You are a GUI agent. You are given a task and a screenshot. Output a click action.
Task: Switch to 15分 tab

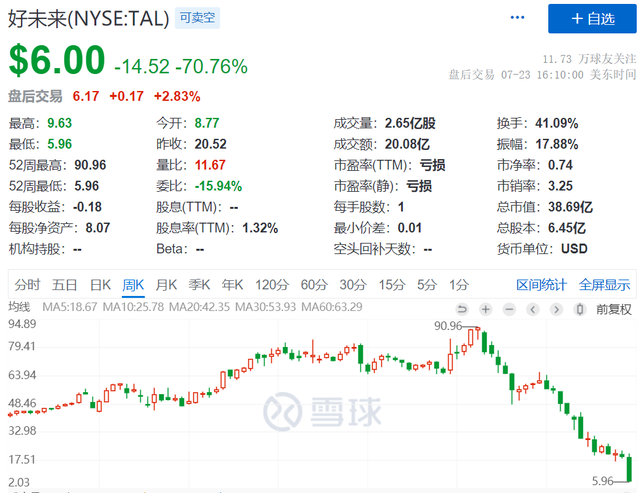(x=392, y=285)
